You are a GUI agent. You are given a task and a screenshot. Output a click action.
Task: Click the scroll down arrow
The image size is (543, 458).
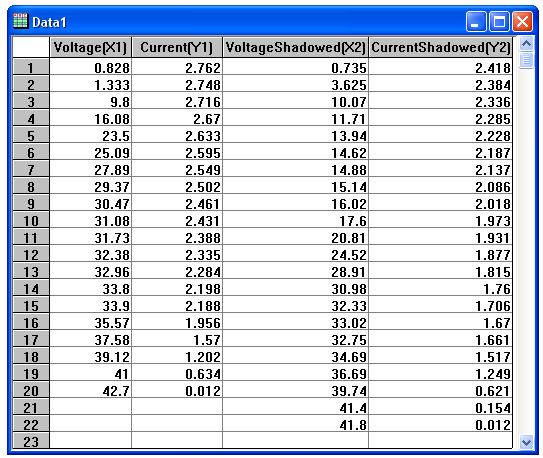tap(526, 442)
